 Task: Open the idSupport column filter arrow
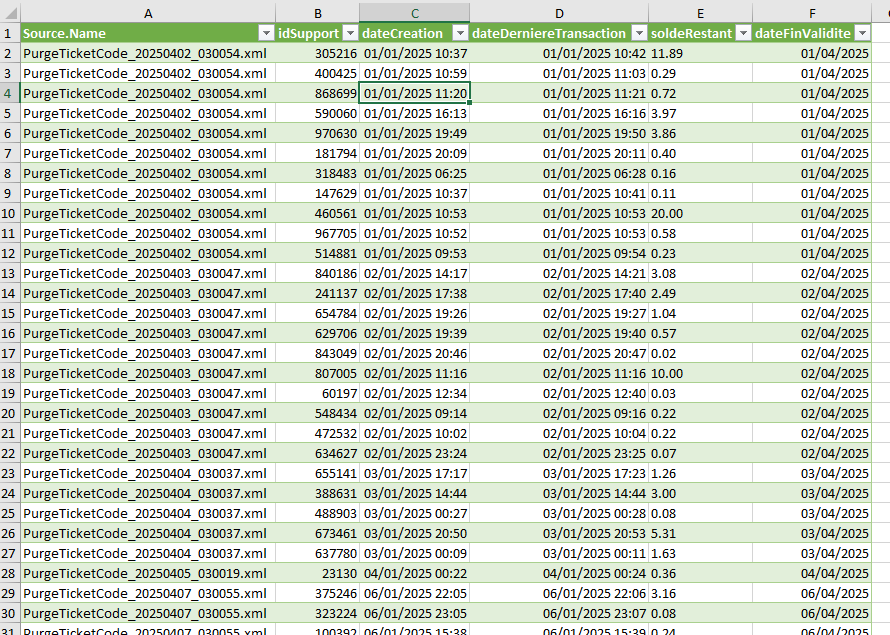tap(349, 33)
